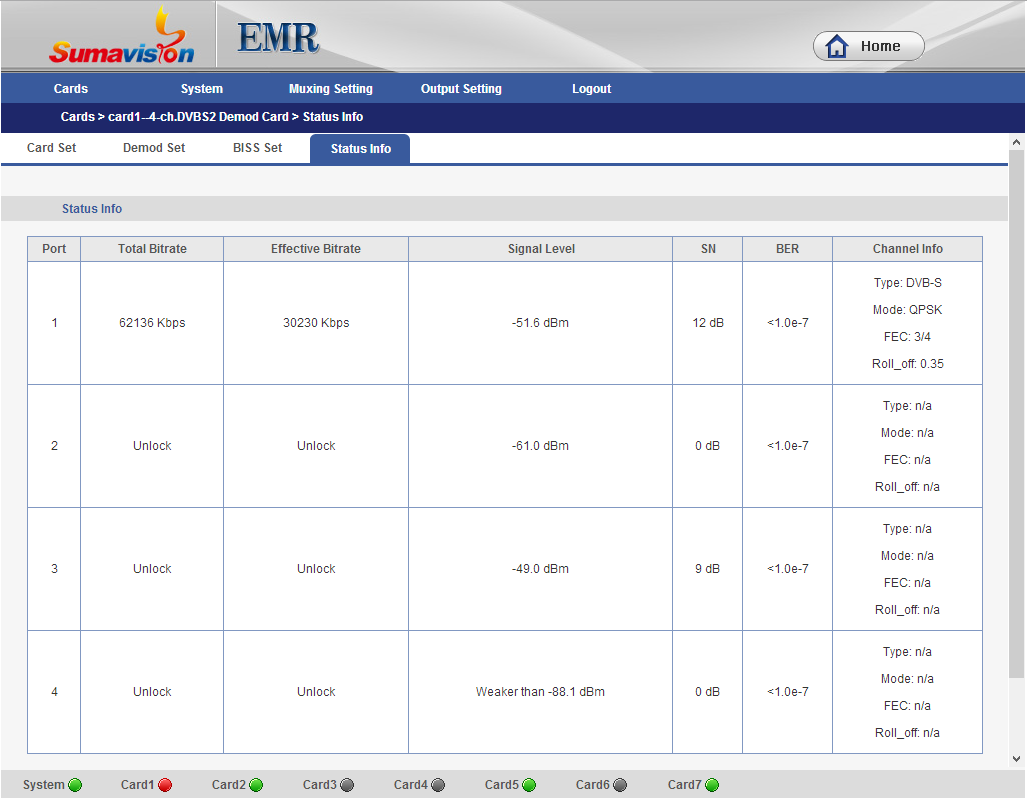Click the Card4 gray status indicator

(438, 785)
